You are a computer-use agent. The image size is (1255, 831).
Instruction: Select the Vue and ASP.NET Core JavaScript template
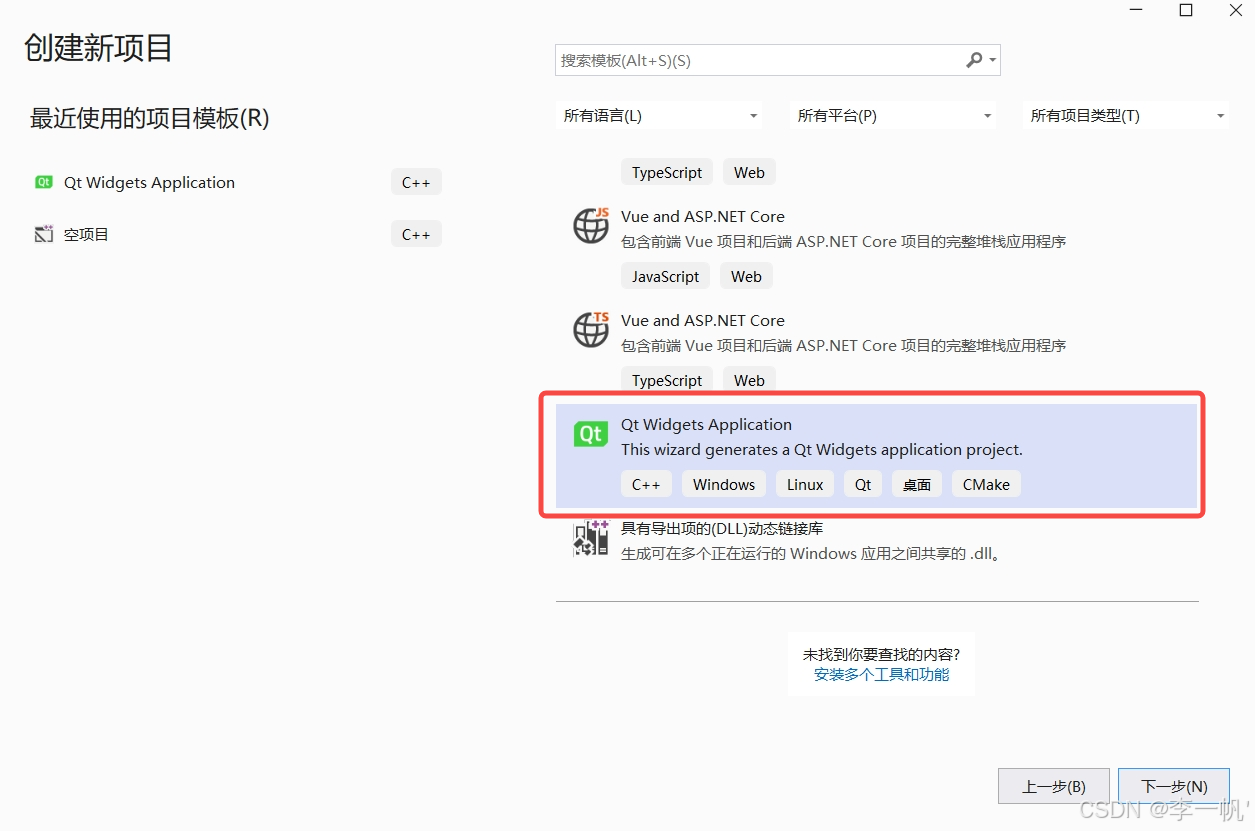[x=877, y=248]
